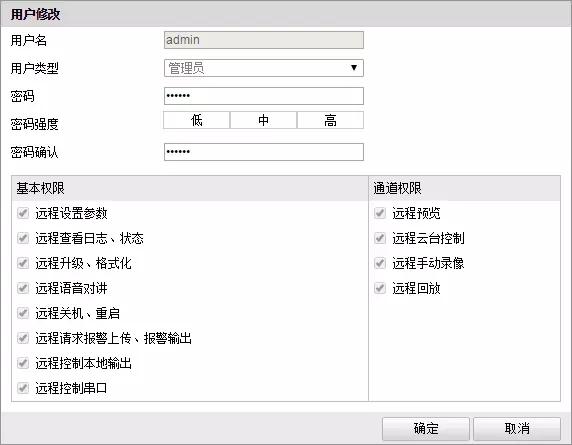Toggle 远程升级、格式化 checkbox
This screenshot has height=445, width=572.
(23, 263)
